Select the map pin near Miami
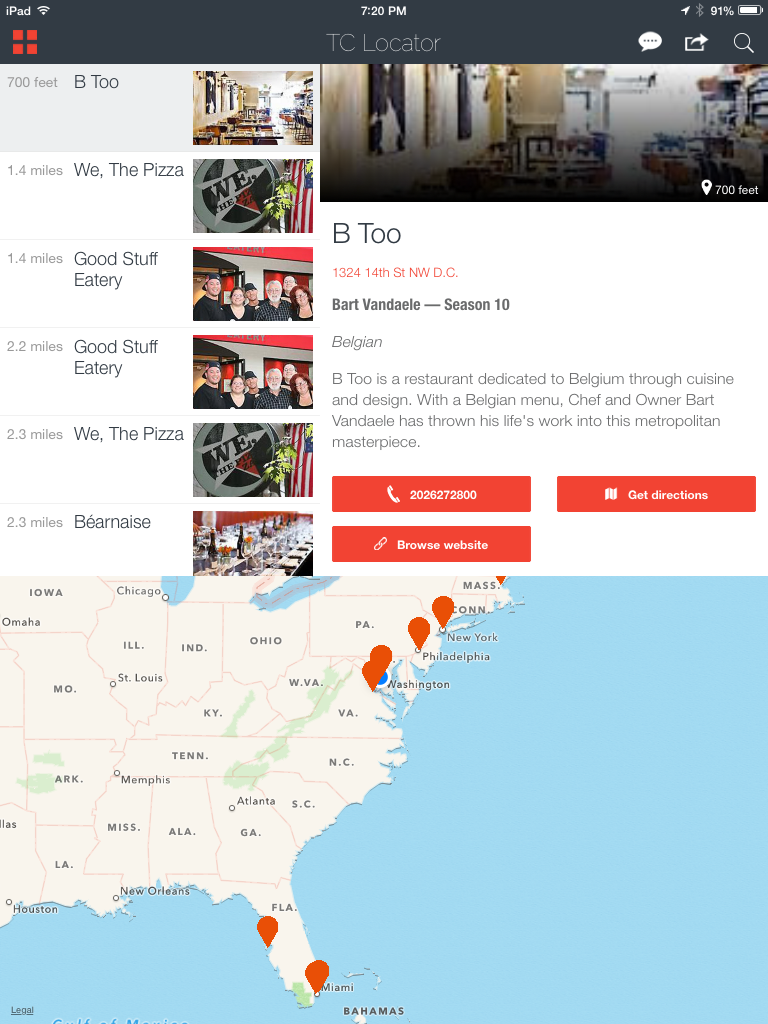 click(x=317, y=976)
